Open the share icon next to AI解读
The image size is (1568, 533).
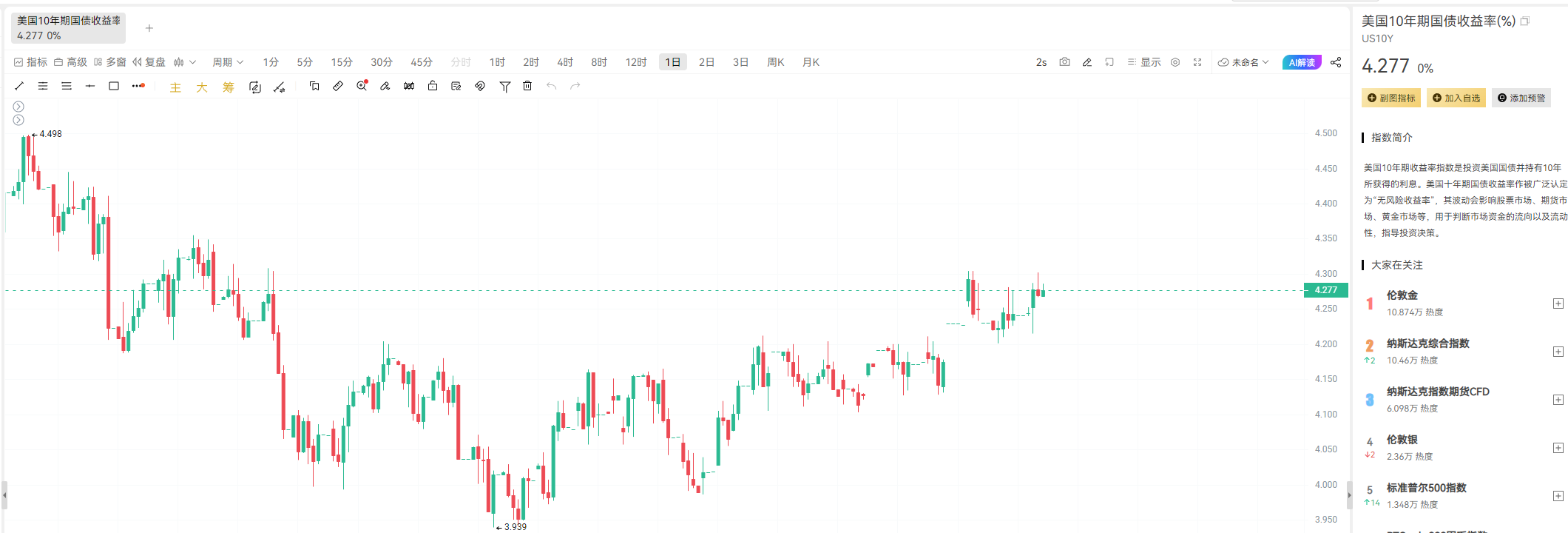(x=1336, y=62)
